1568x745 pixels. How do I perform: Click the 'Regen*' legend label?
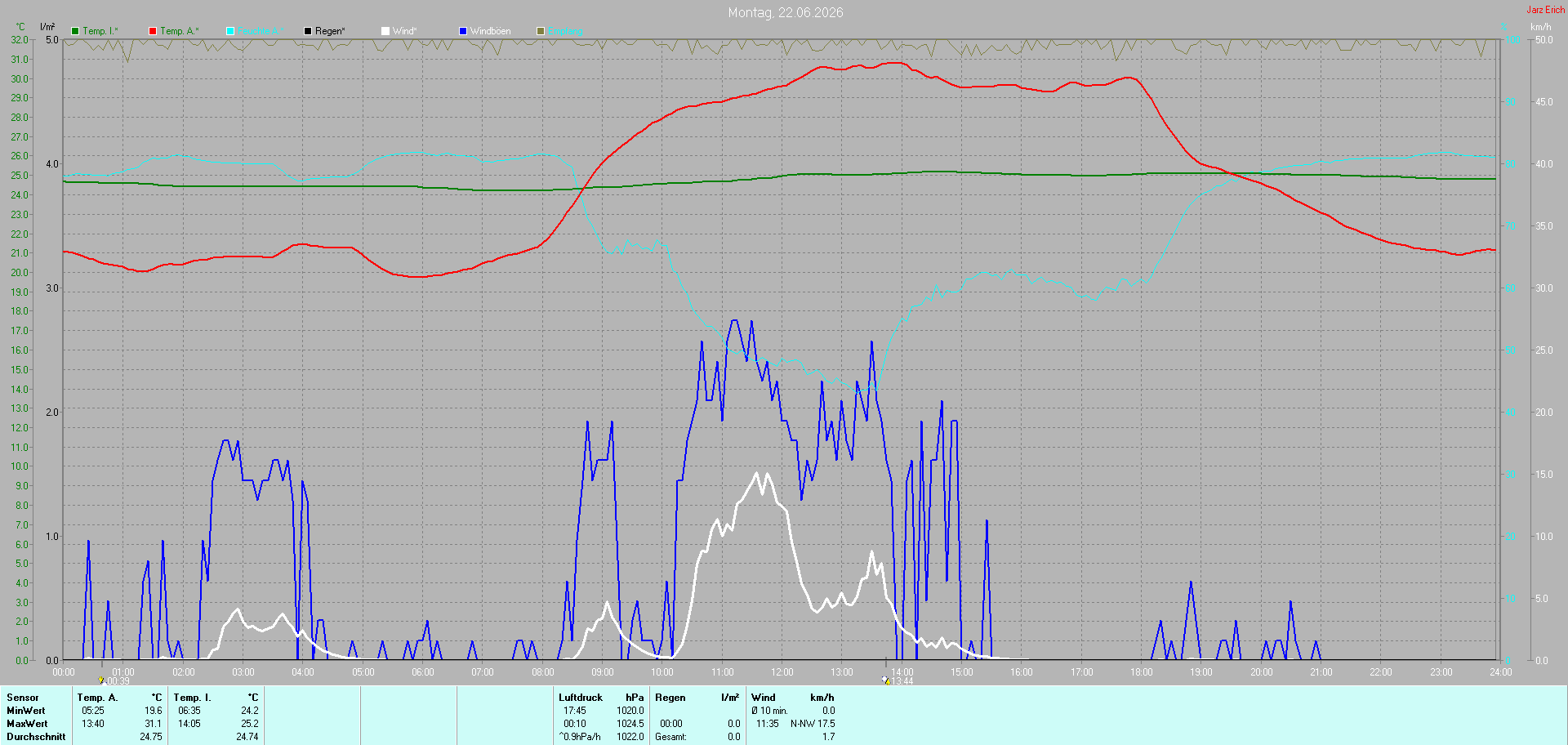[330, 31]
